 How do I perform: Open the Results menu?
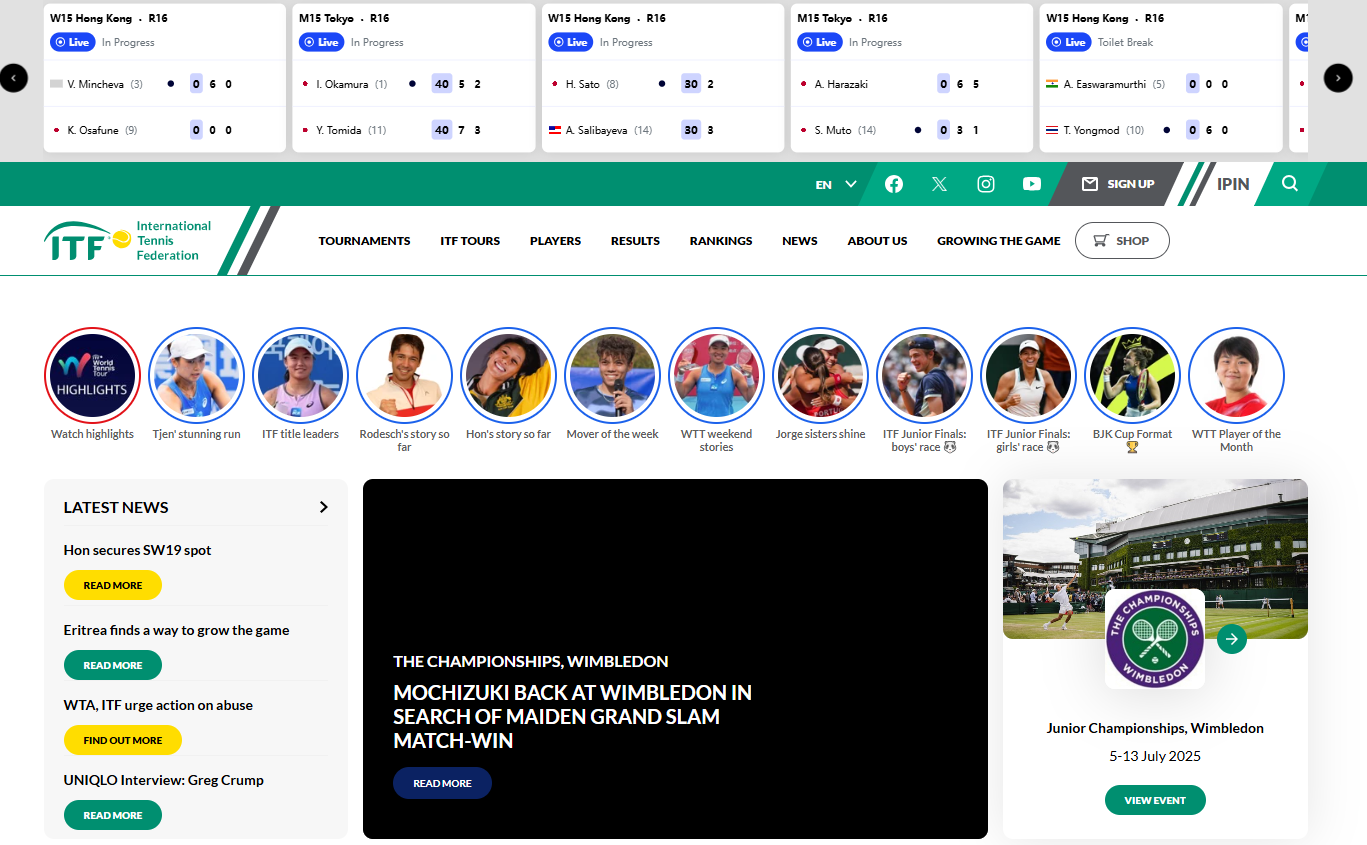tap(635, 241)
